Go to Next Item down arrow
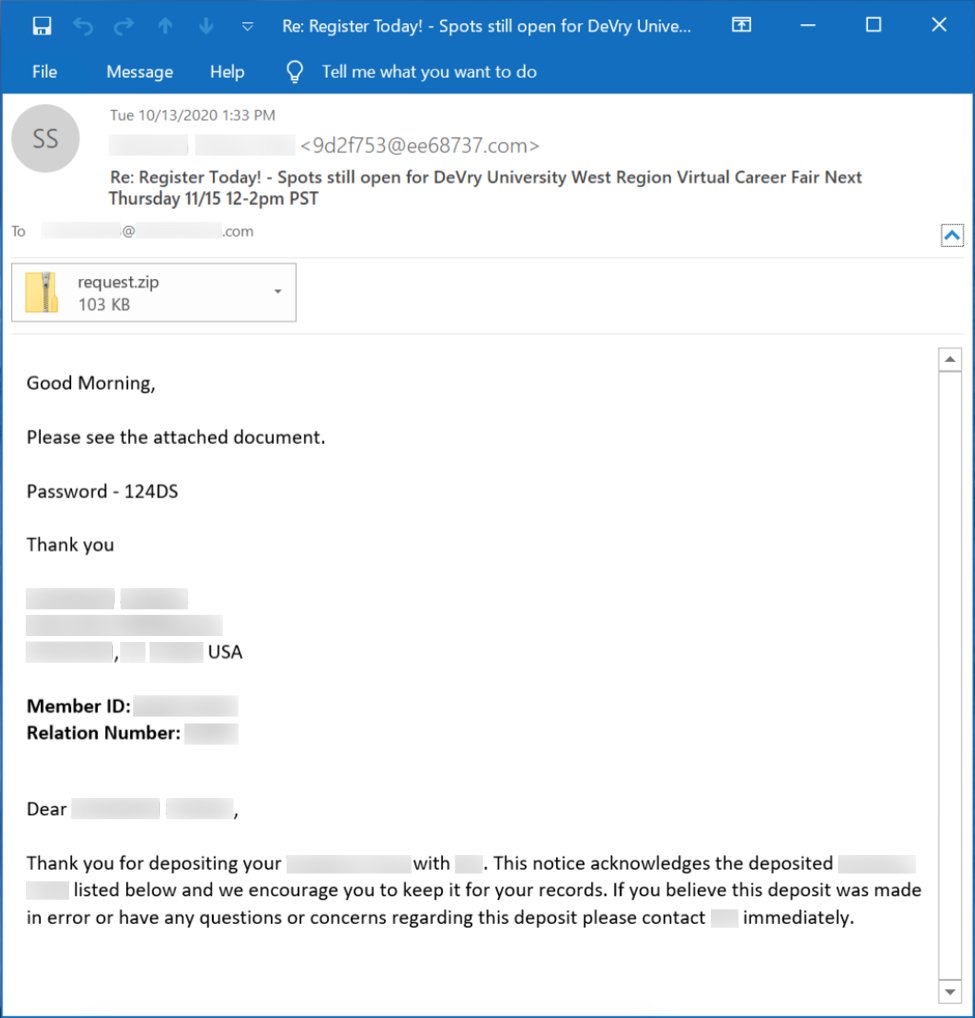This screenshot has height=1018, width=975. point(206,26)
